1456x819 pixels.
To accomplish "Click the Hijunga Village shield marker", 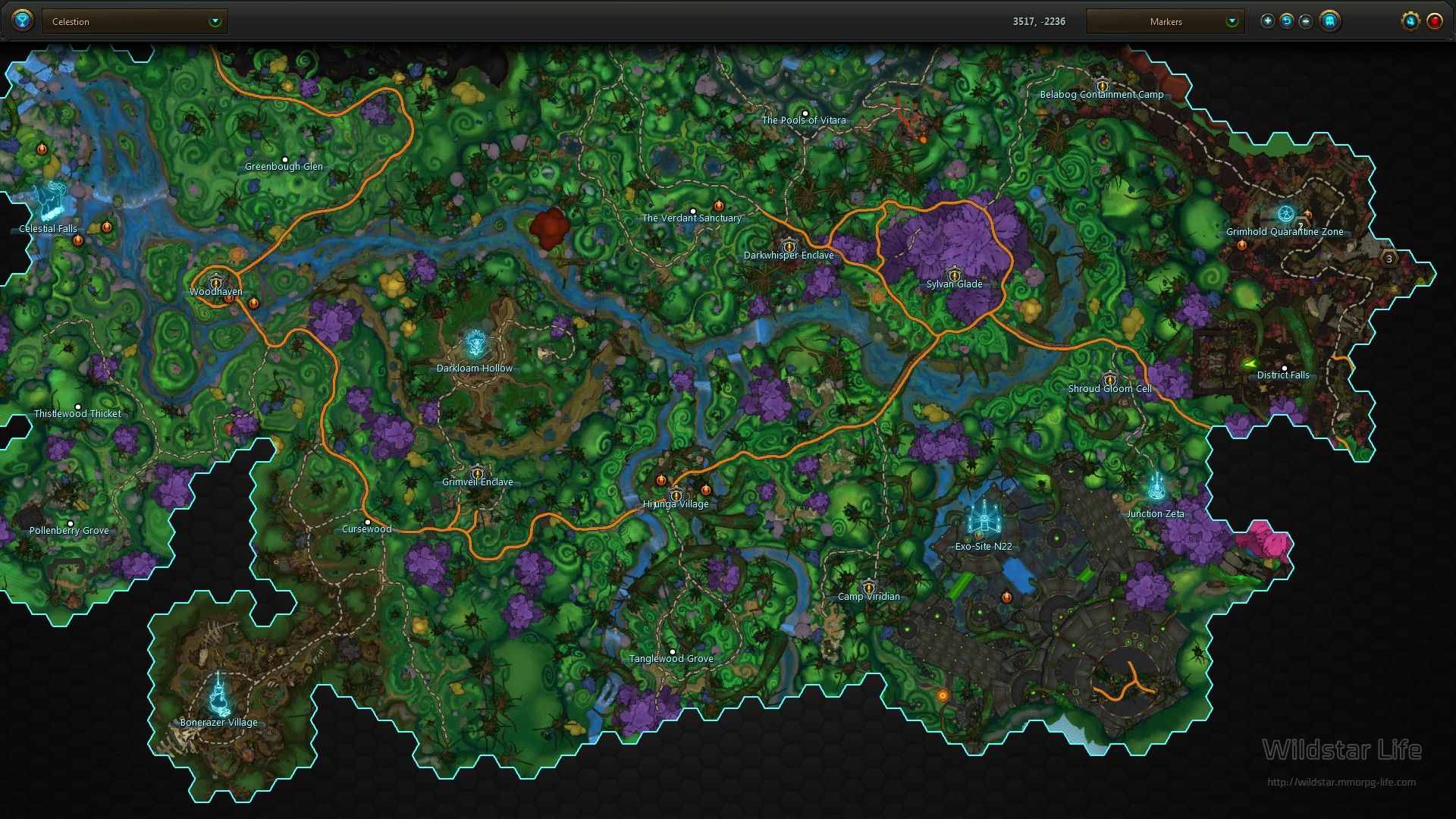I will (x=676, y=495).
